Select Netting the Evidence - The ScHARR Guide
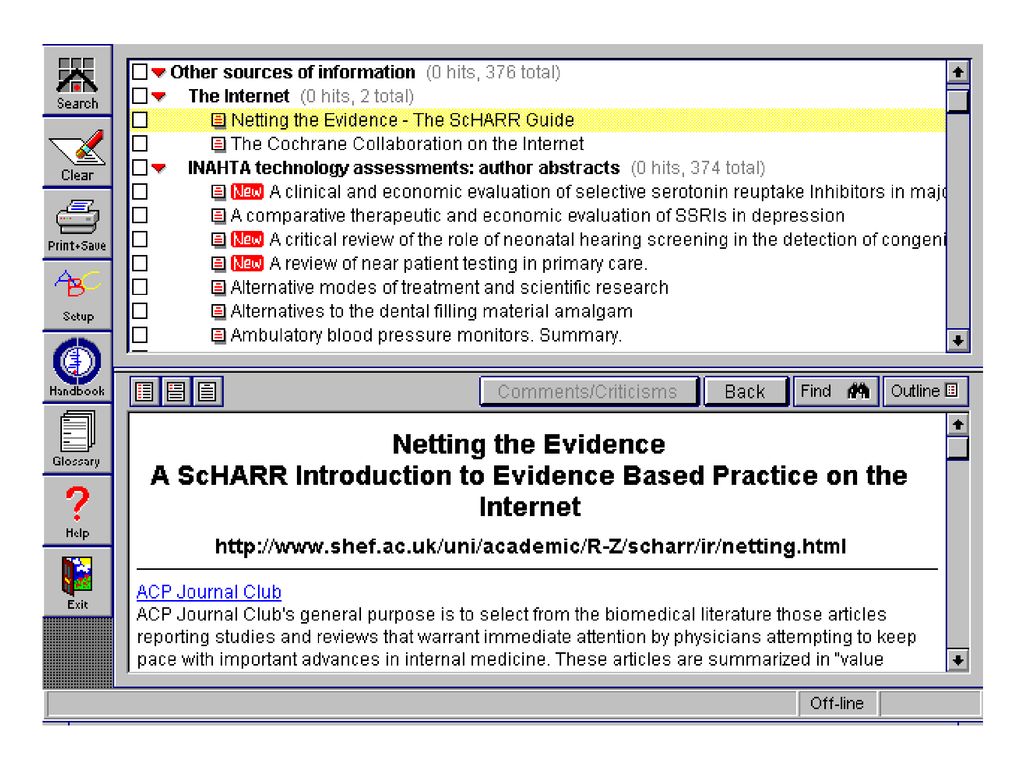1024x768 pixels. click(402, 120)
